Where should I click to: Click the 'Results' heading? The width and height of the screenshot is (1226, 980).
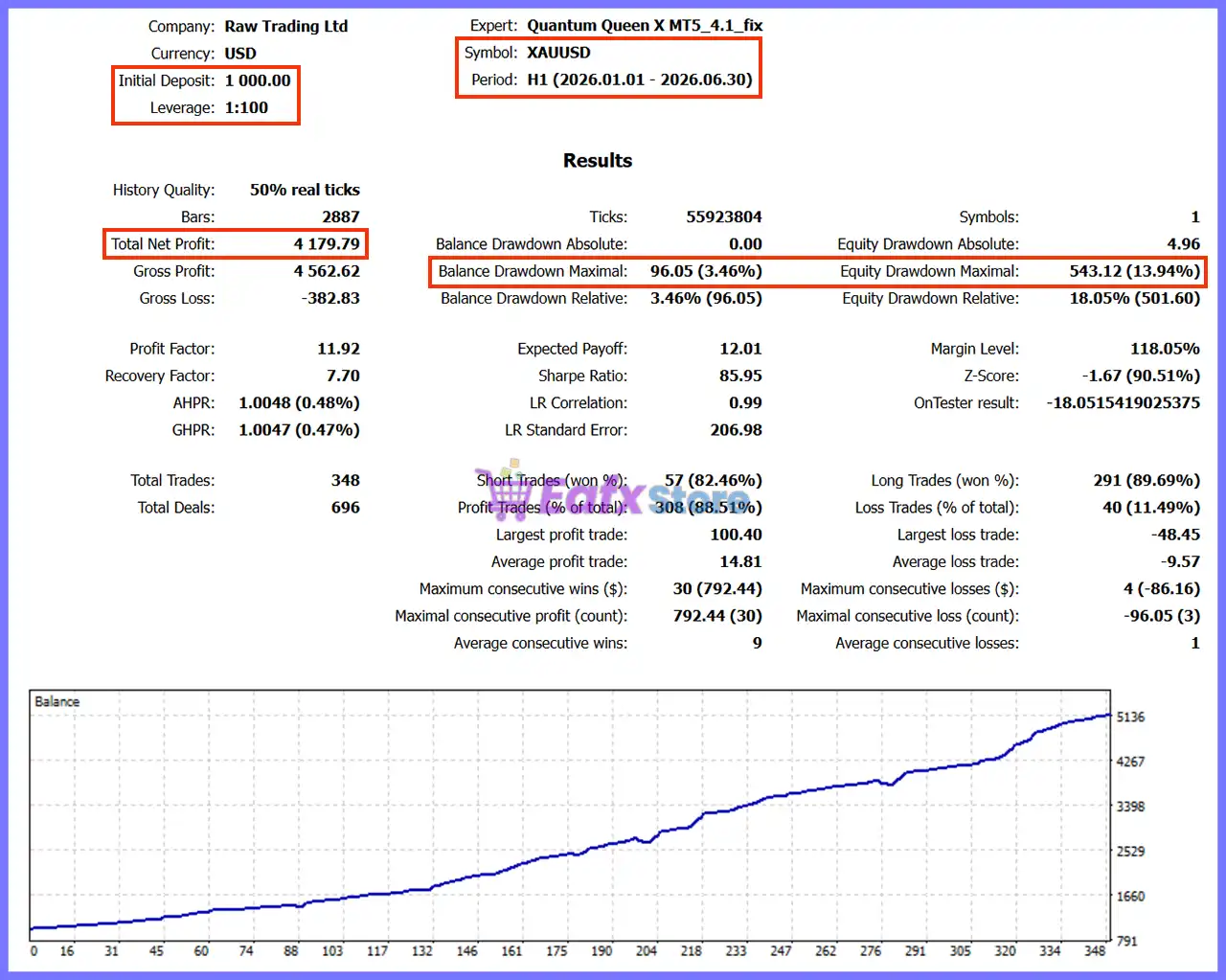[598, 161]
